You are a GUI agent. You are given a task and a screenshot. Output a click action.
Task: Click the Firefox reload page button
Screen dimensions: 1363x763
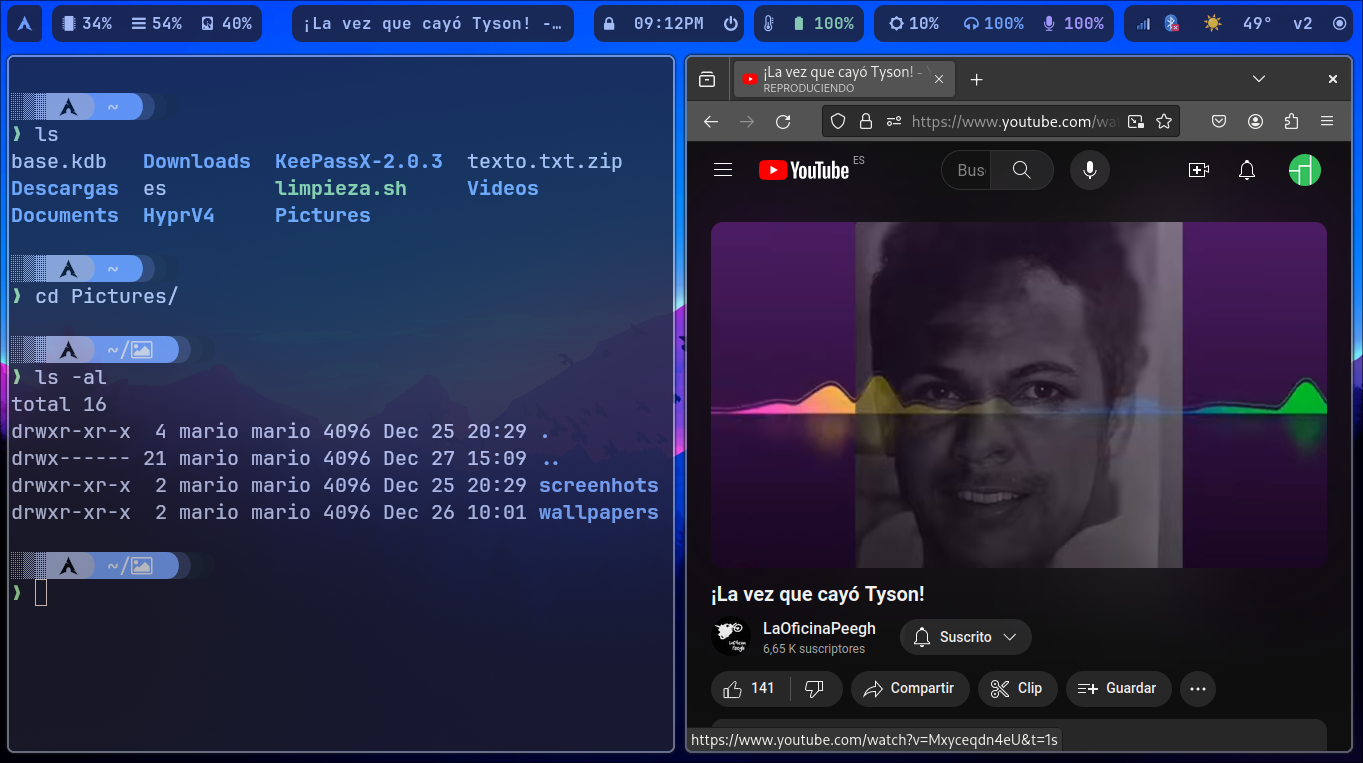tap(783, 122)
